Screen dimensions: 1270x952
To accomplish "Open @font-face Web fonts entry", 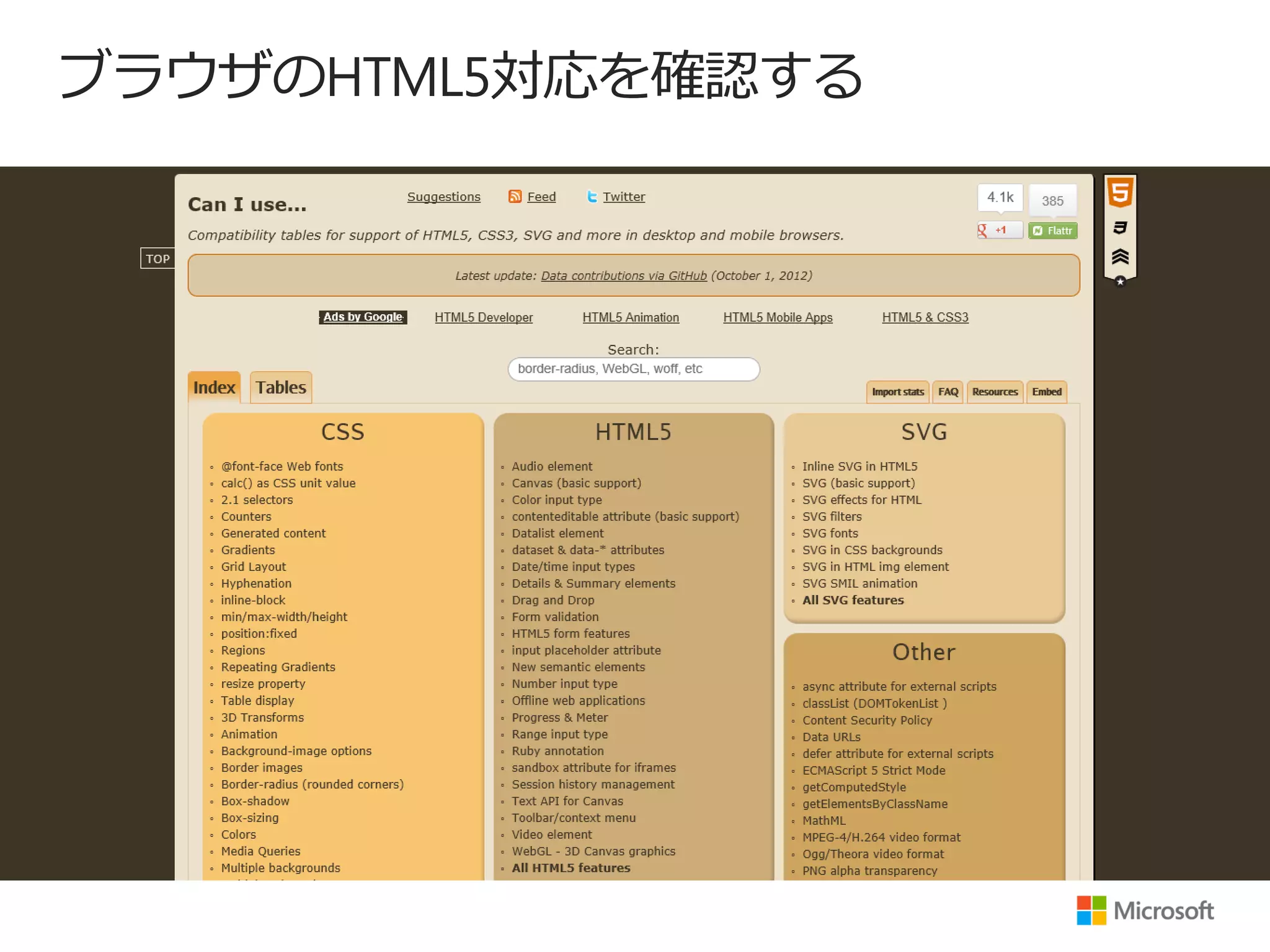I will [282, 466].
